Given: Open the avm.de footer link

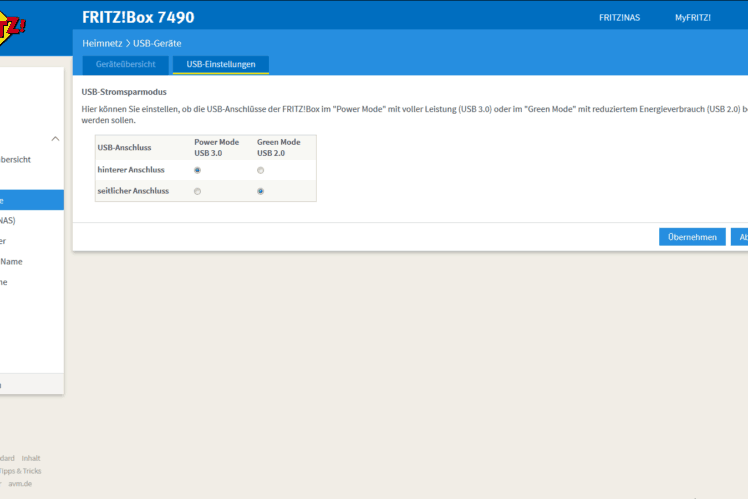Looking at the screenshot, I should click(20, 483).
